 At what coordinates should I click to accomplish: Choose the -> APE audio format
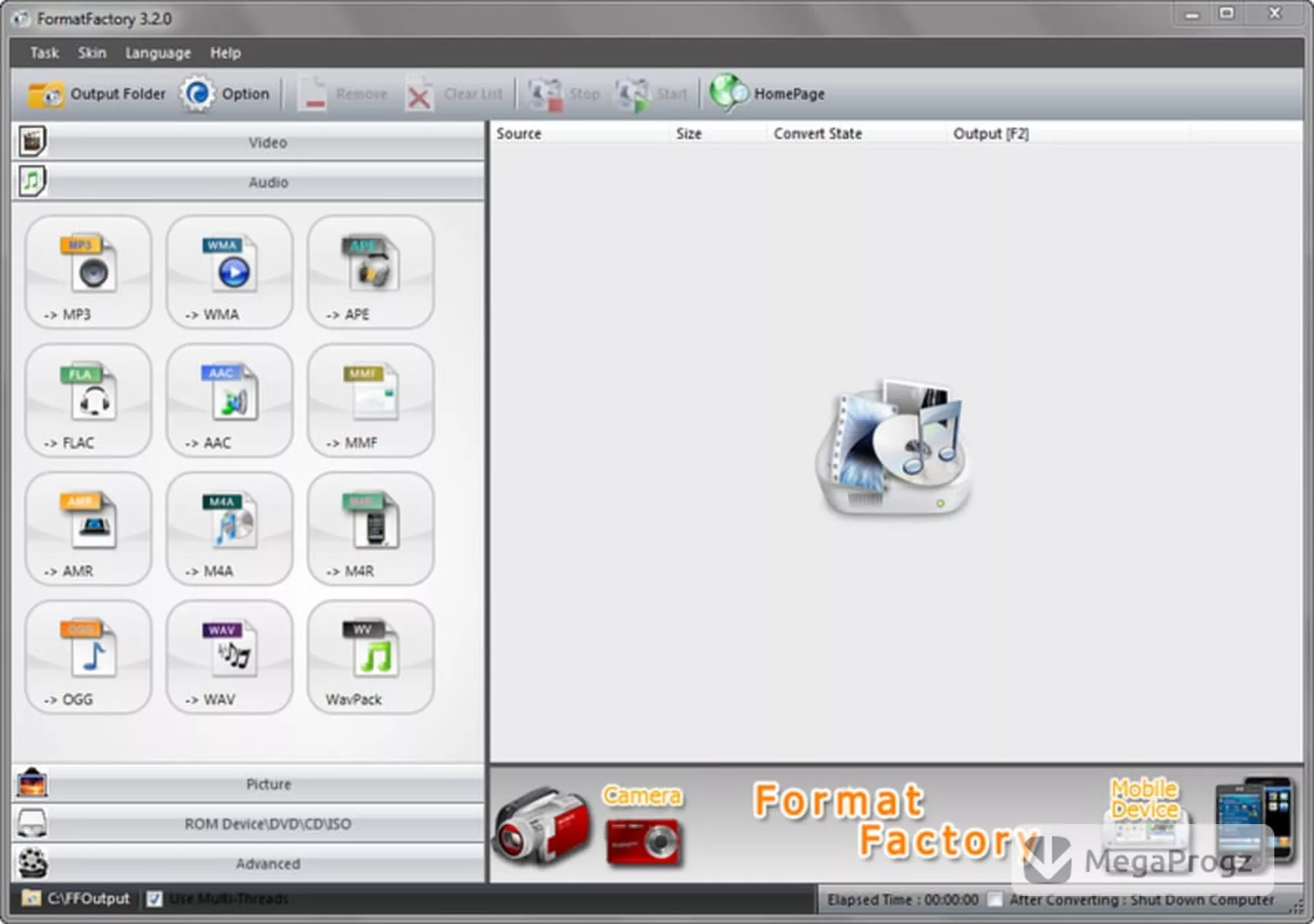(x=370, y=272)
